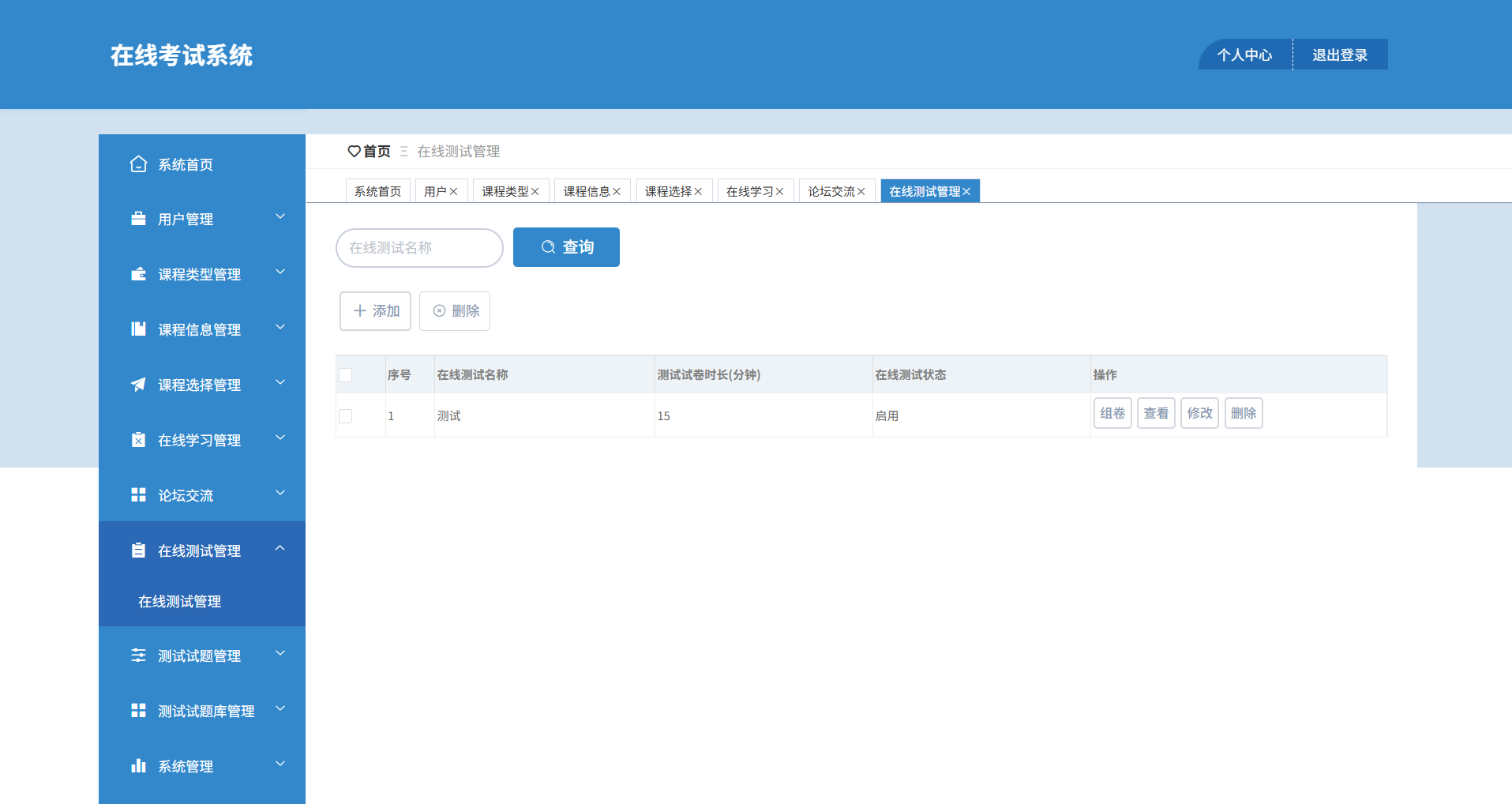1512x804 pixels.
Task: Close the 课程选择 tab with its X
Action: point(698,191)
